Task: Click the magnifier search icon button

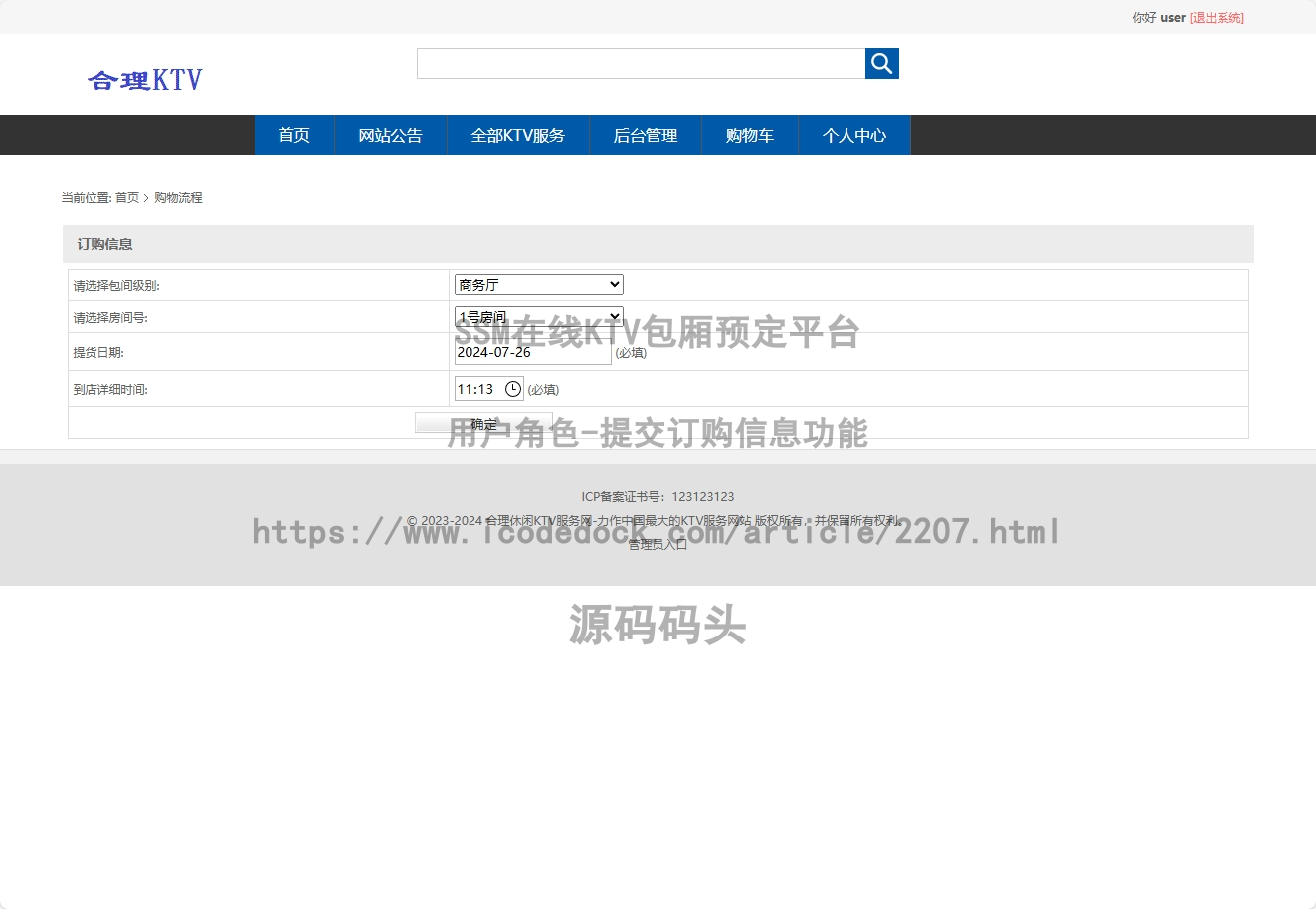Action: click(x=881, y=63)
